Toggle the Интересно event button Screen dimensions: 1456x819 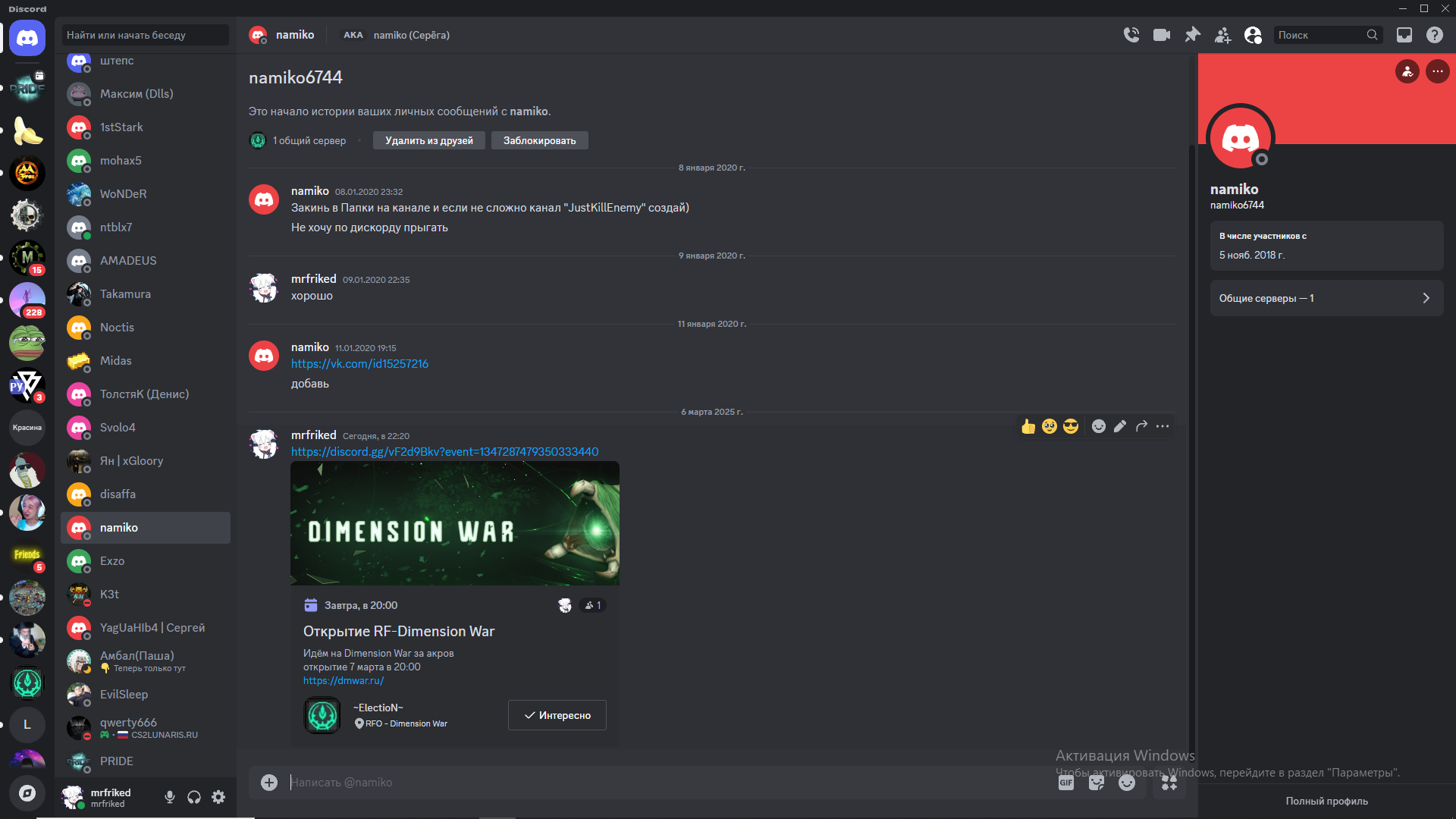[x=557, y=715]
